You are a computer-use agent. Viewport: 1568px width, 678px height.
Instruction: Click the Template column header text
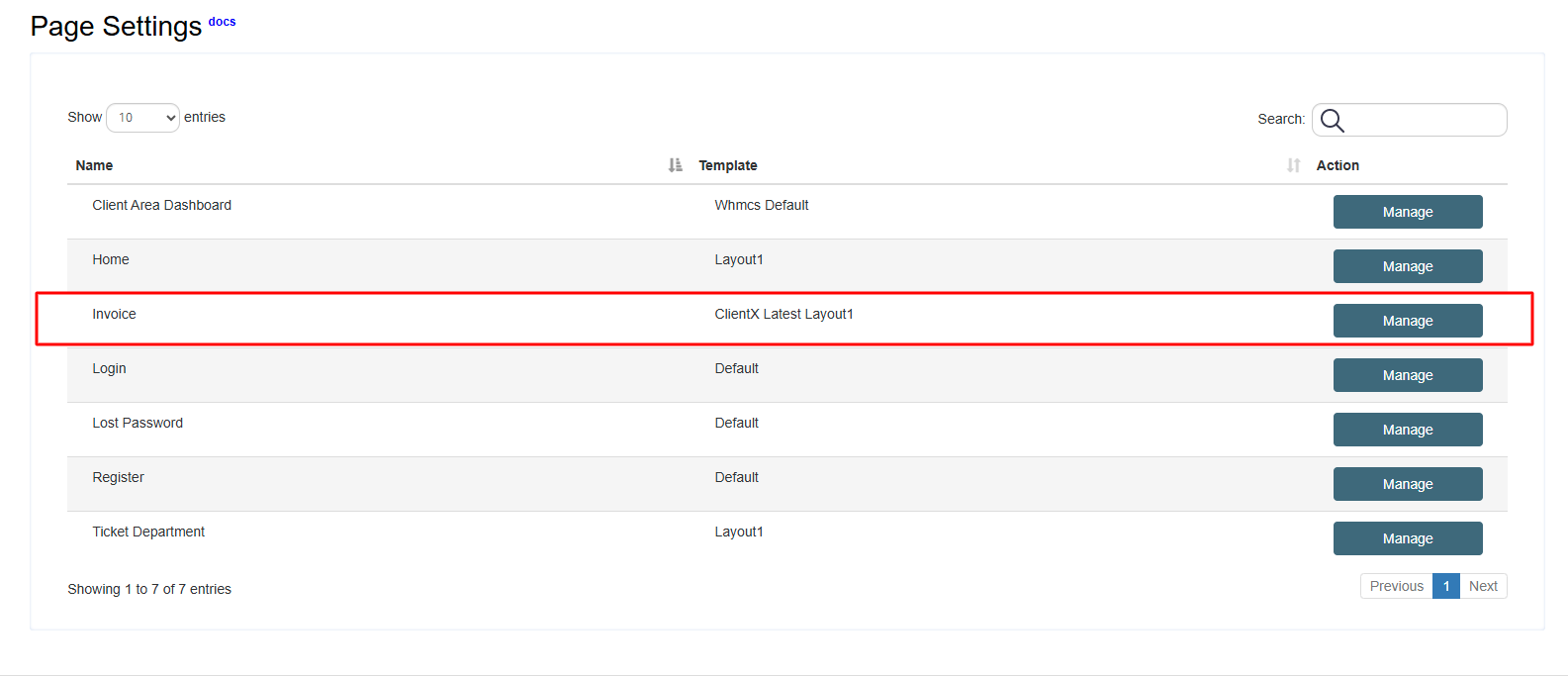point(727,165)
